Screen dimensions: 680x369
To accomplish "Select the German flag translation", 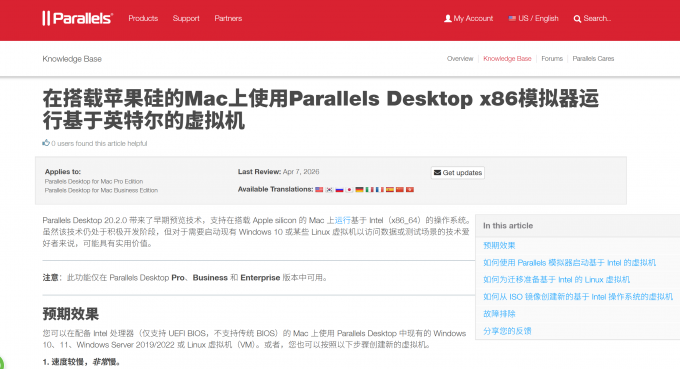I will pyautogui.click(x=359, y=189).
